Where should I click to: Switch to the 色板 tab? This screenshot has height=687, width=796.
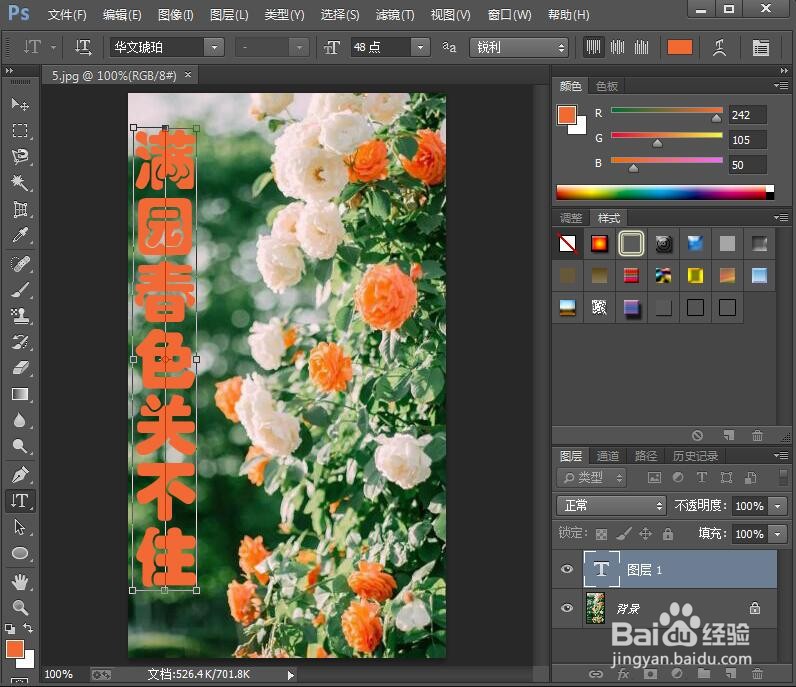pyautogui.click(x=607, y=86)
